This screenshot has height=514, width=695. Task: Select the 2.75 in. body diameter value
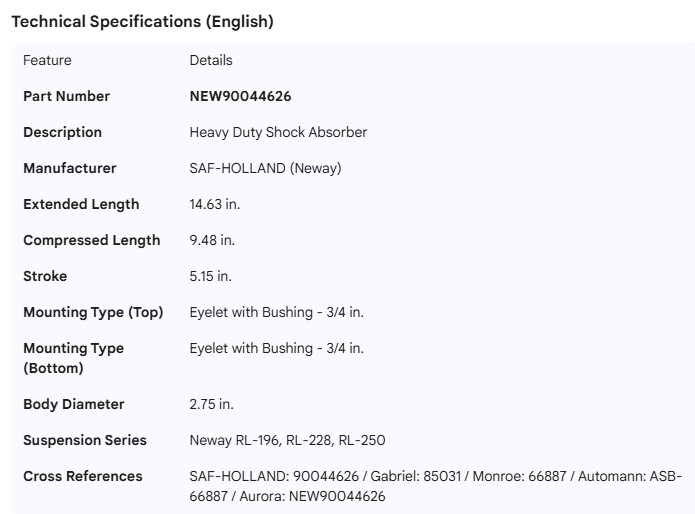click(212, 404)
